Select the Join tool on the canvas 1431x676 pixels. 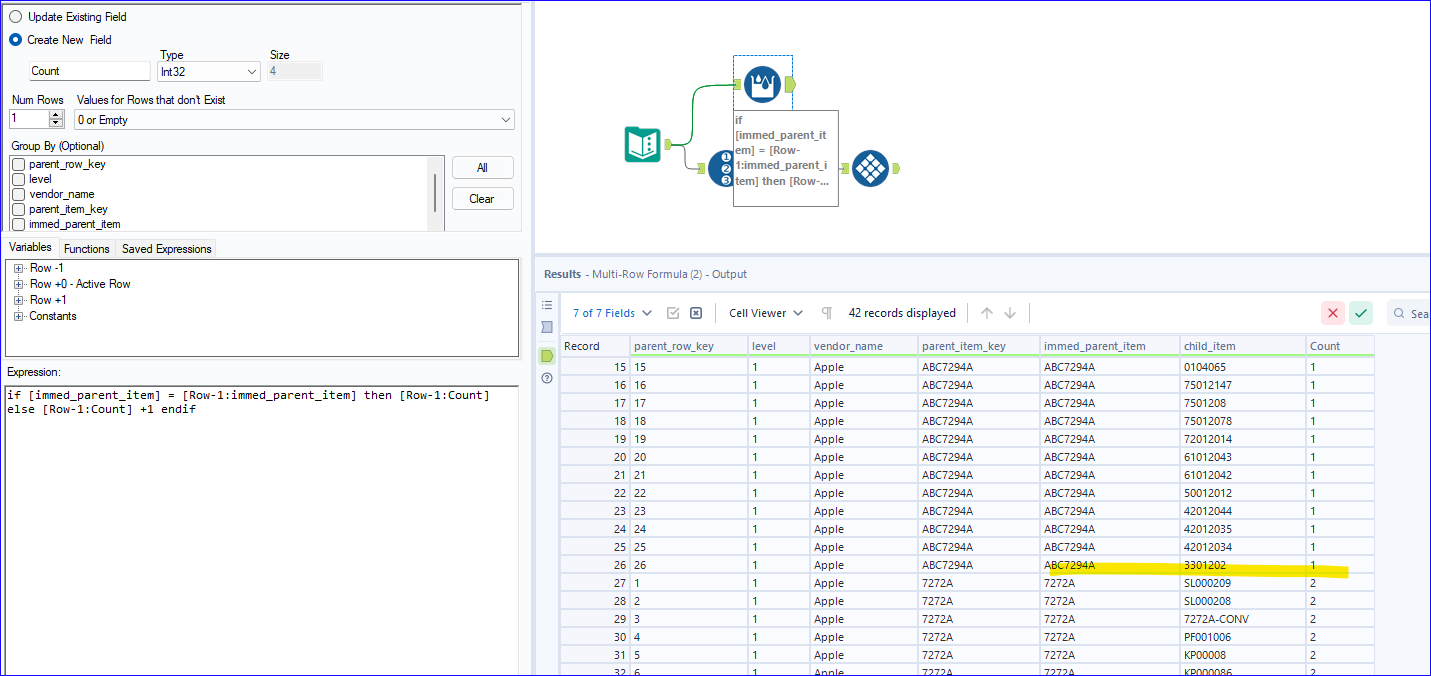coord(870,168)
